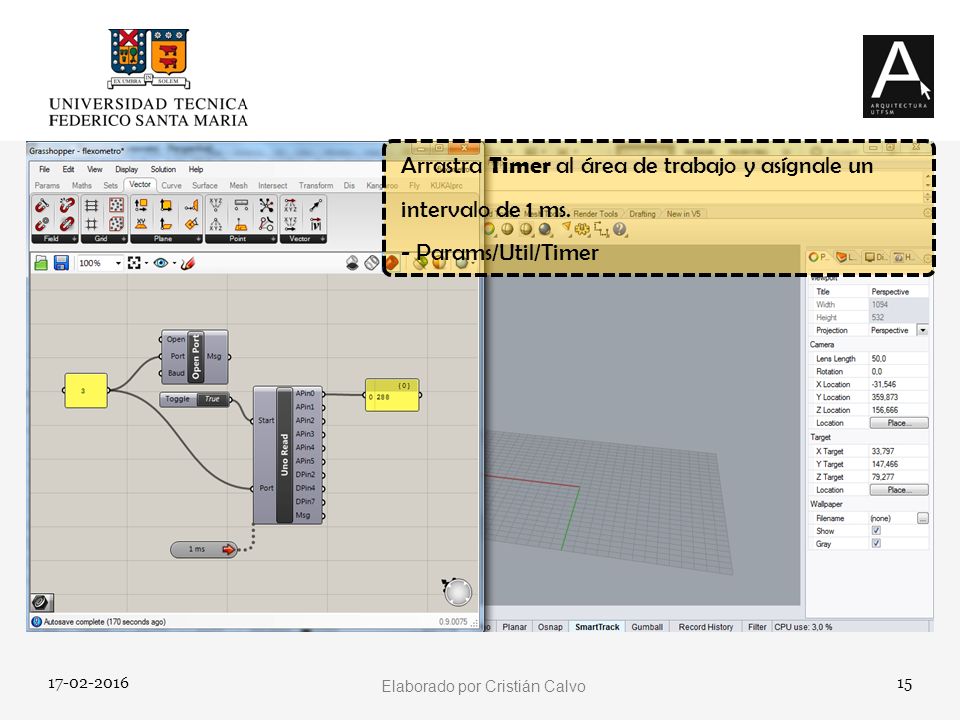The height and width of the screenshot is (720, 960).
Task: Select the Open Port component
Action: (x=195, y=356)
